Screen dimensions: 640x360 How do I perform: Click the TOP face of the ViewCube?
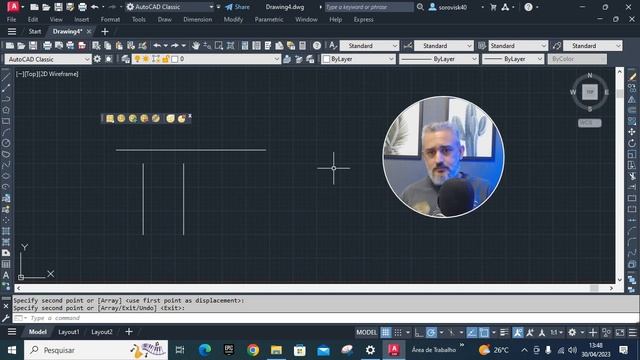590,92
